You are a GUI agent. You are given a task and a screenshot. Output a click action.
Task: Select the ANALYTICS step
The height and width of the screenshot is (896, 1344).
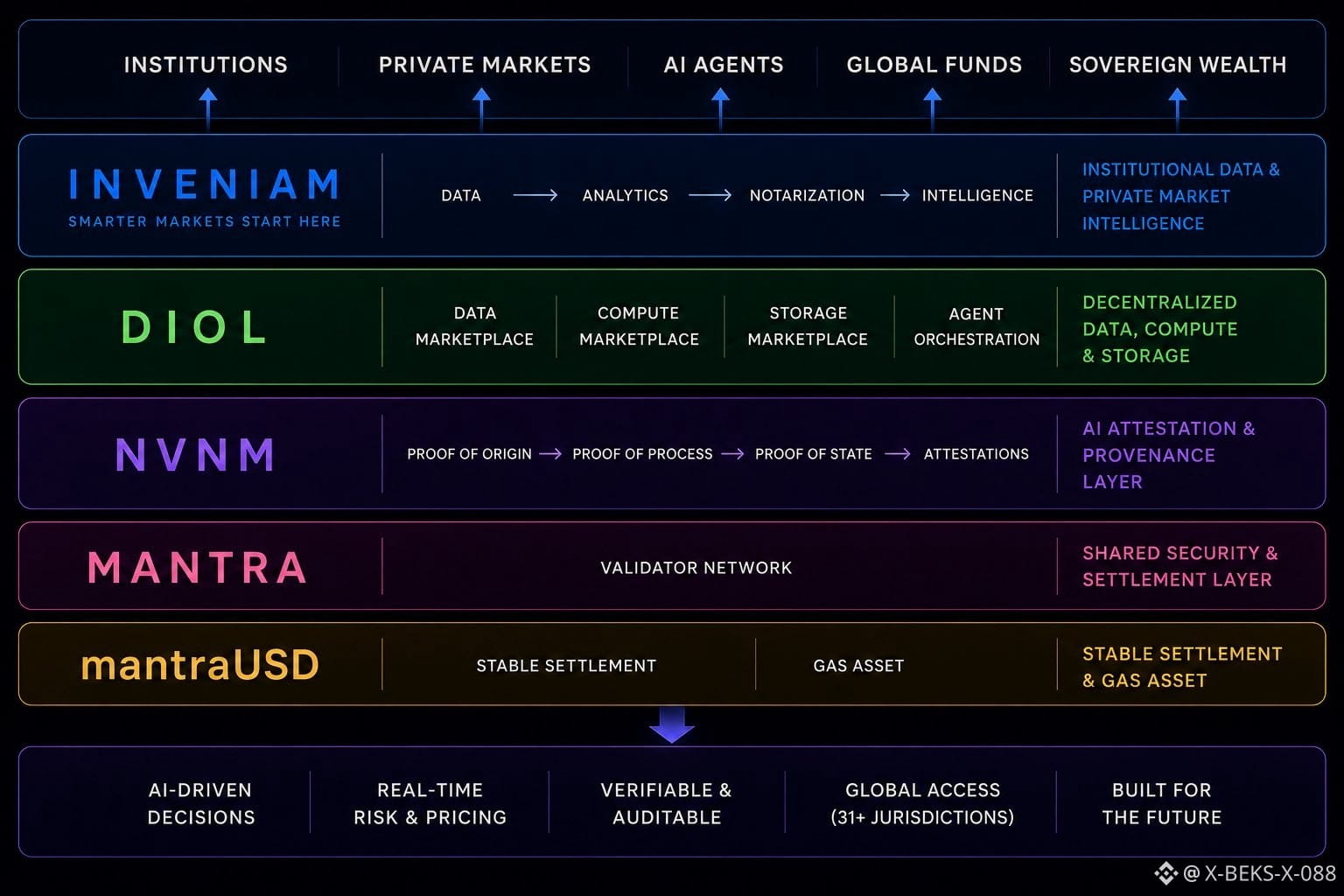[x=626, y=195]
